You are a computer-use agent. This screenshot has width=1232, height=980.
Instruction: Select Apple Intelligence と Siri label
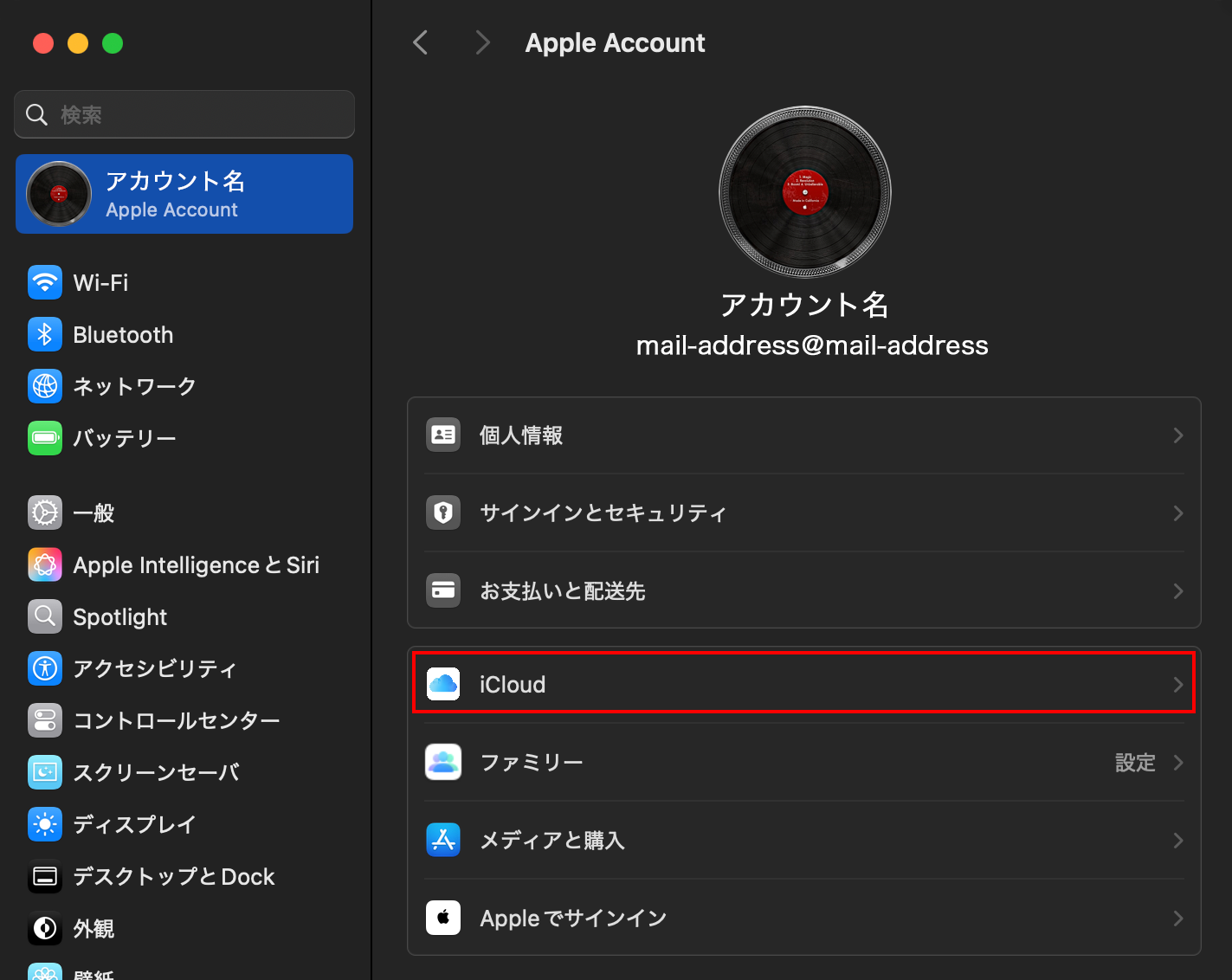click(x=197, y=565)
